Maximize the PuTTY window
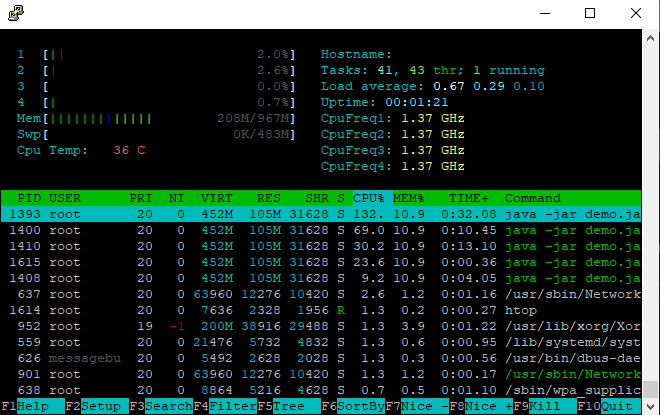661x415 pixels. pyautogui.click(x=590, y=13)
